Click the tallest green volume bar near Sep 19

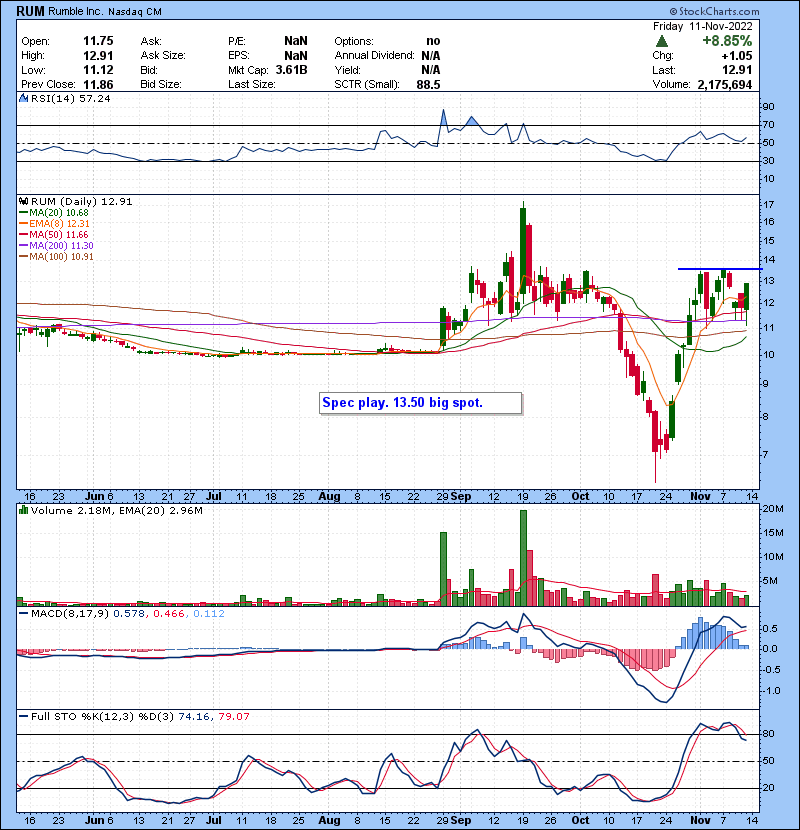(x=524, y=558)
